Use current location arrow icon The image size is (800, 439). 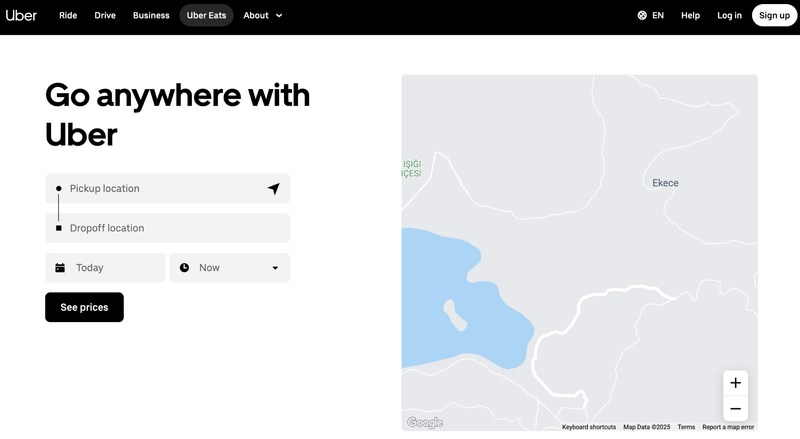tap(274, 188)
